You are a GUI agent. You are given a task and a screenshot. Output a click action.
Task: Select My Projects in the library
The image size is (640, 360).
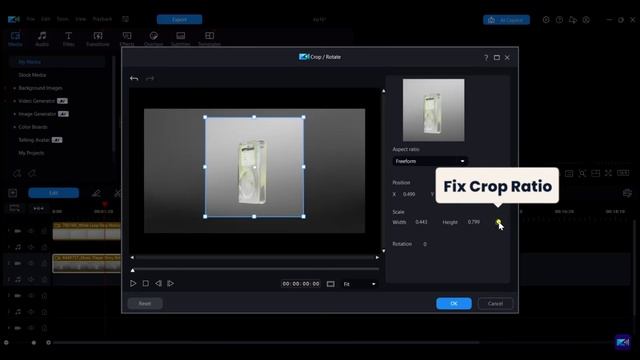coord(31,153)
